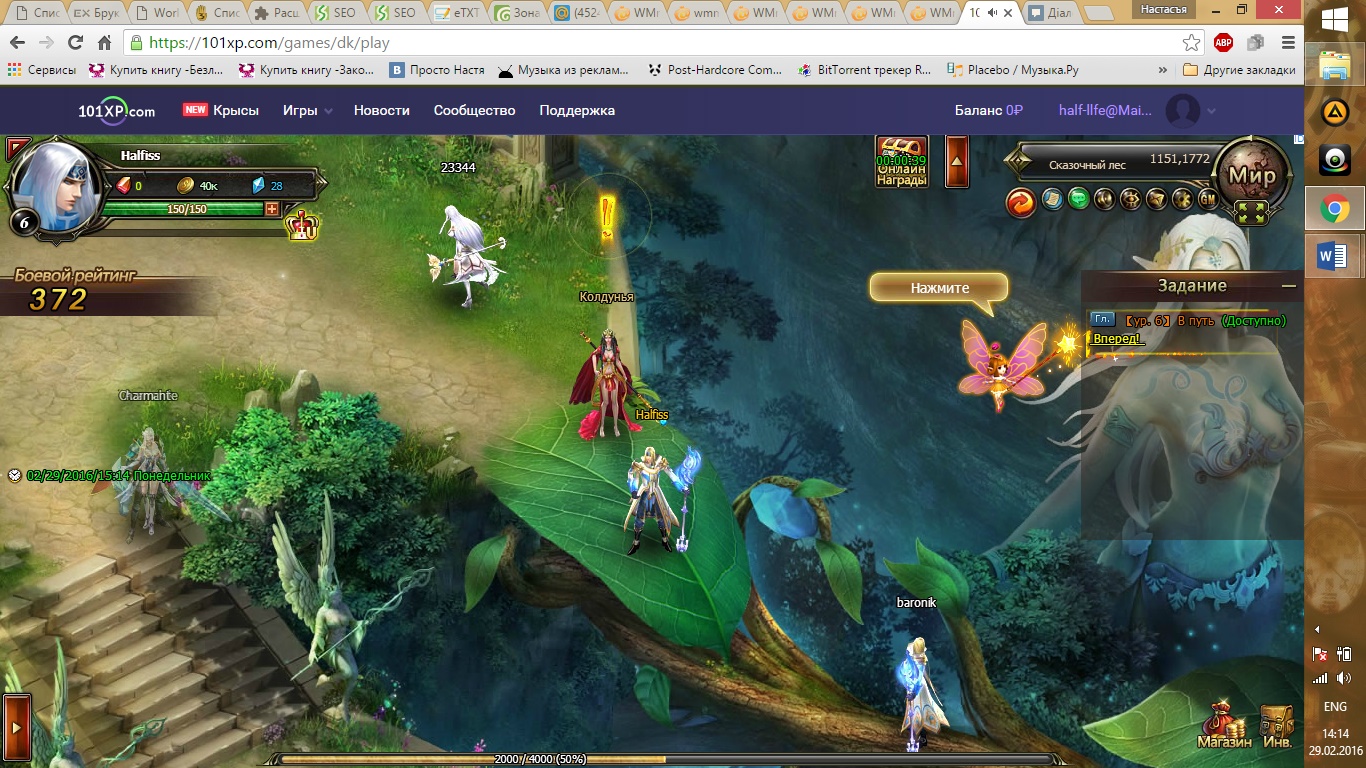Click the yellow exclamation quest marker
1366x768 pixels.
608,214
